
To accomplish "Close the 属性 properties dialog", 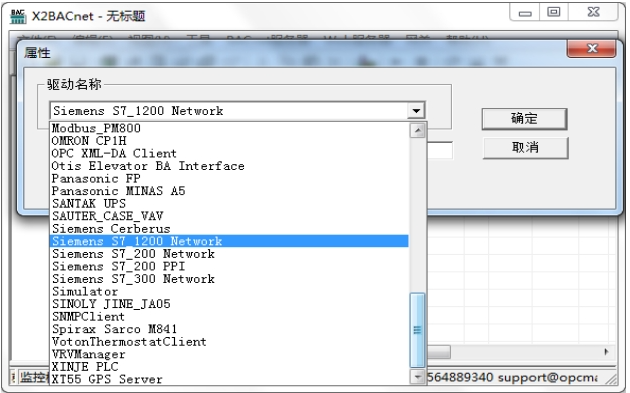I will point(591,49).
